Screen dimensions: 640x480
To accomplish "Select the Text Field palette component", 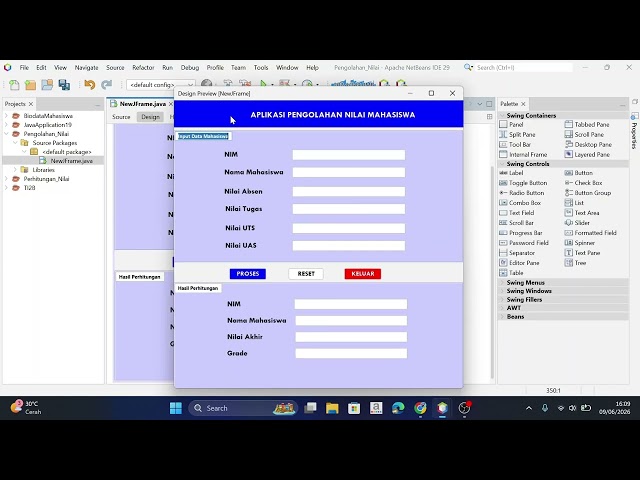I will coord(517,213).
